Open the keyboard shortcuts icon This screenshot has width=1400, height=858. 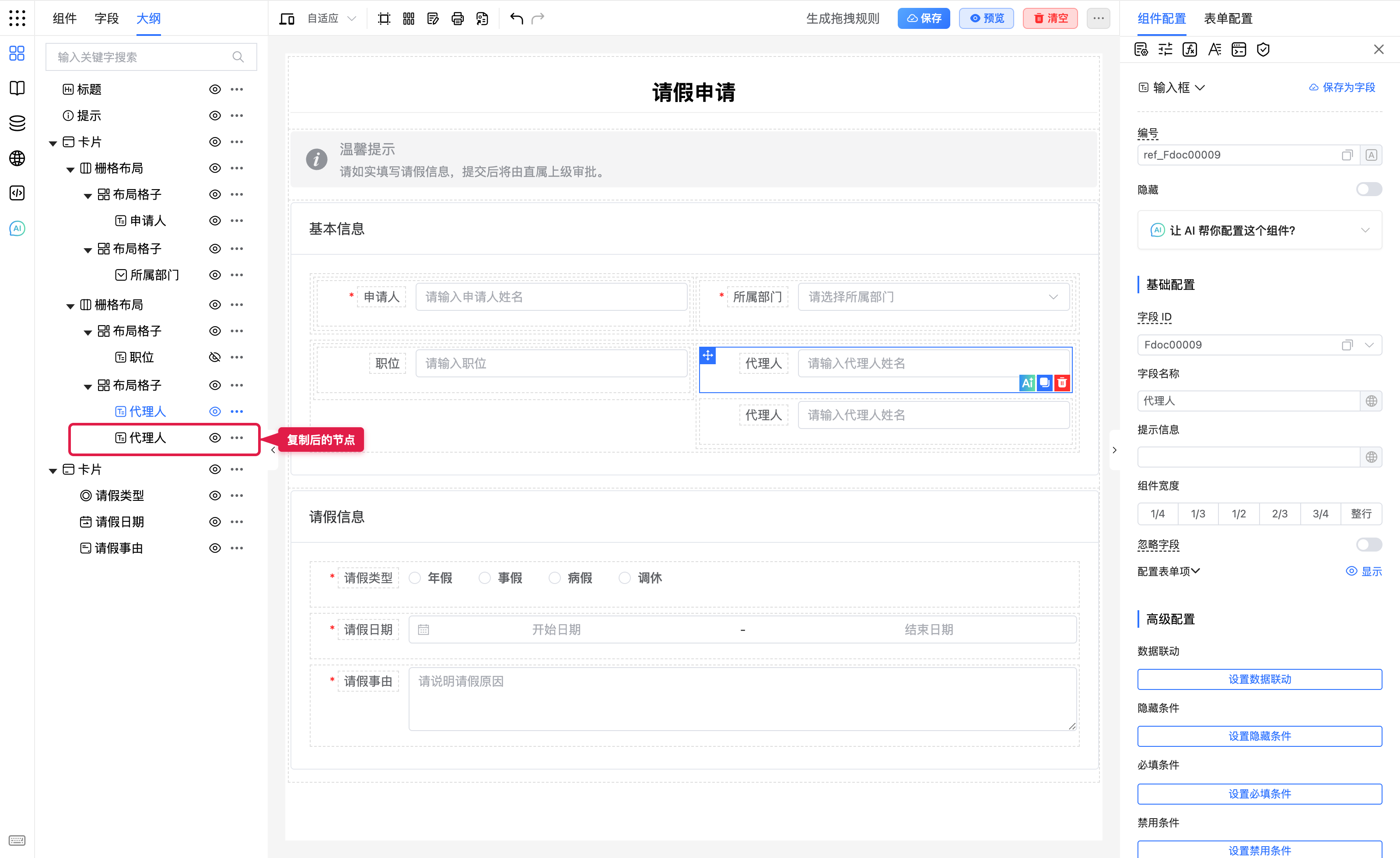coord(17,840)
